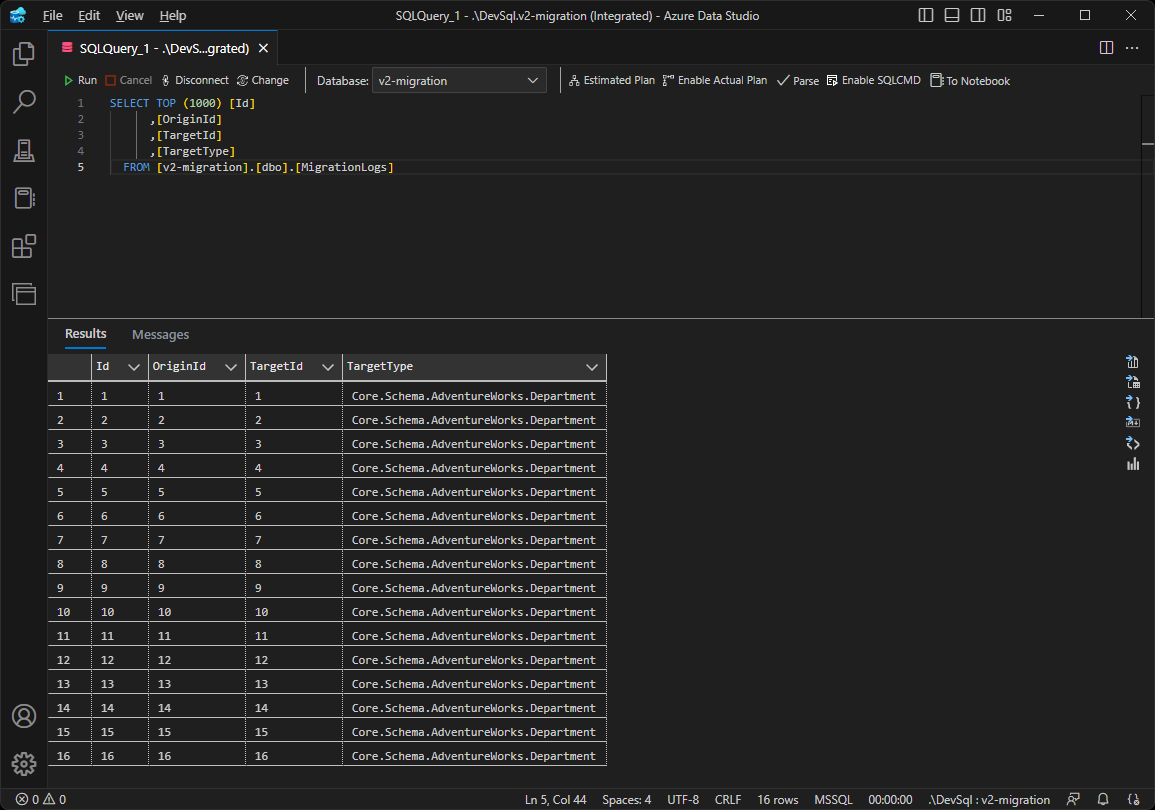Run the SQL query

coord(80,80)
